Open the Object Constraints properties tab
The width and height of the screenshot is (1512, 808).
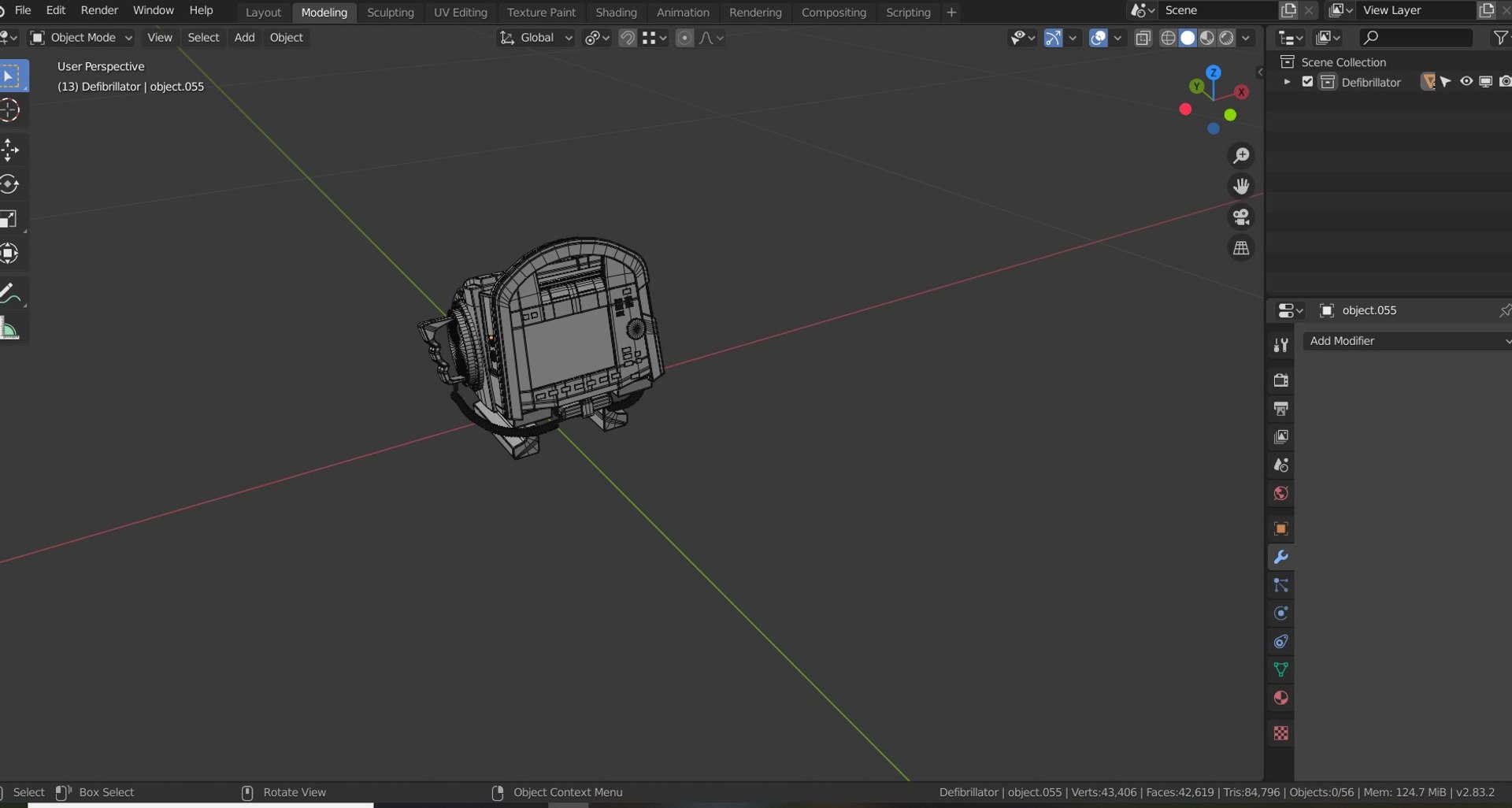click(1280, 642)
